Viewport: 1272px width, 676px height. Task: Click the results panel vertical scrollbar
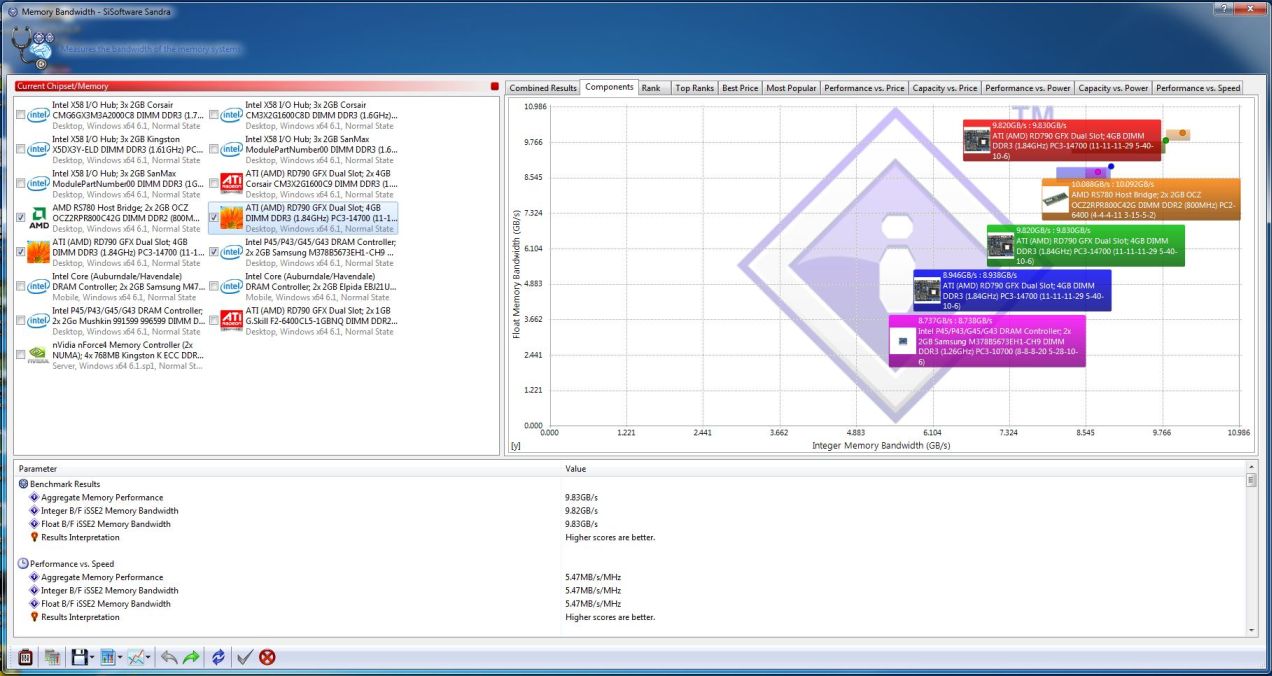[1251, 548]
